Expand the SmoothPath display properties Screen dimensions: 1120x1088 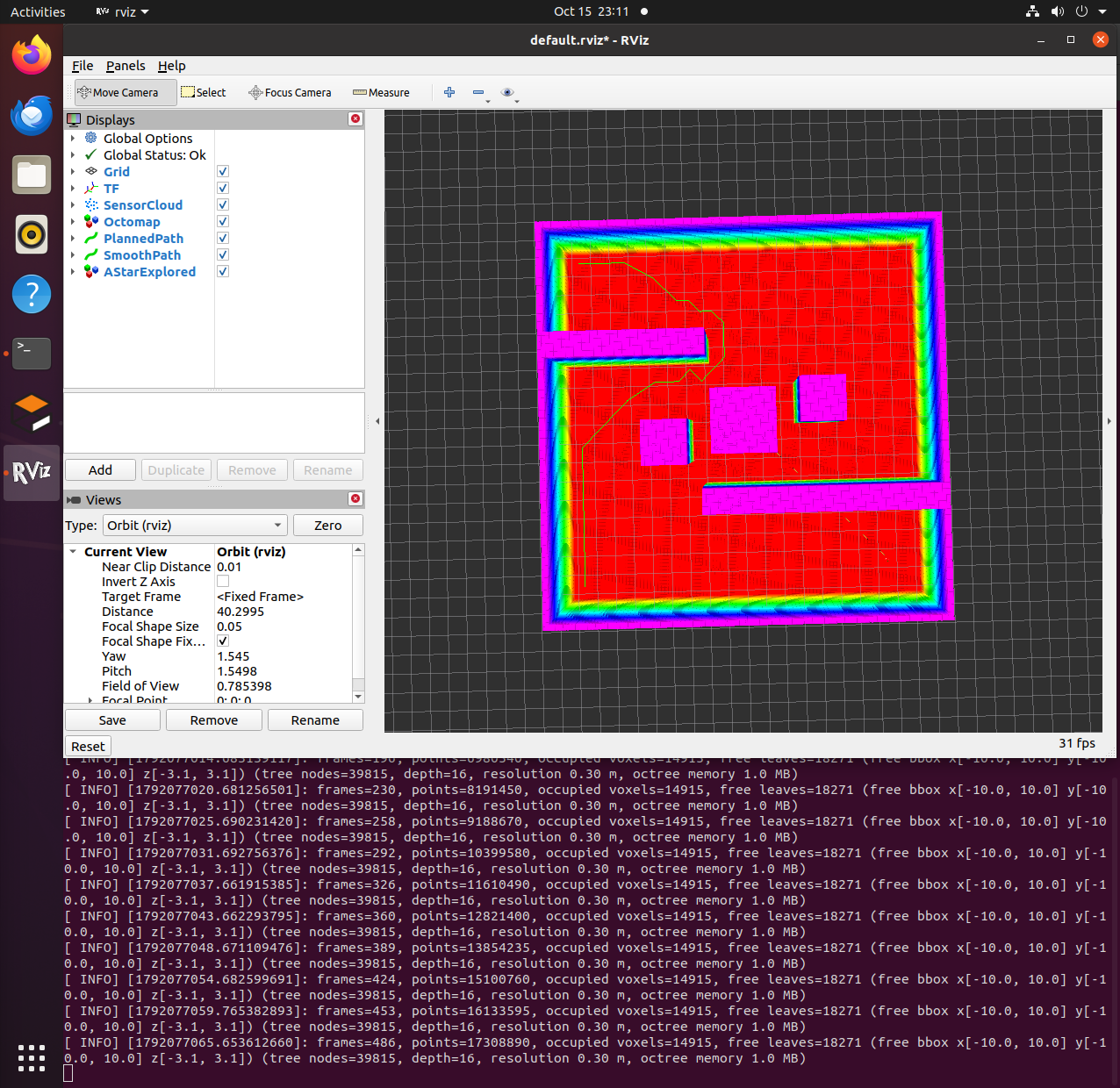click(x=73, y=255)
